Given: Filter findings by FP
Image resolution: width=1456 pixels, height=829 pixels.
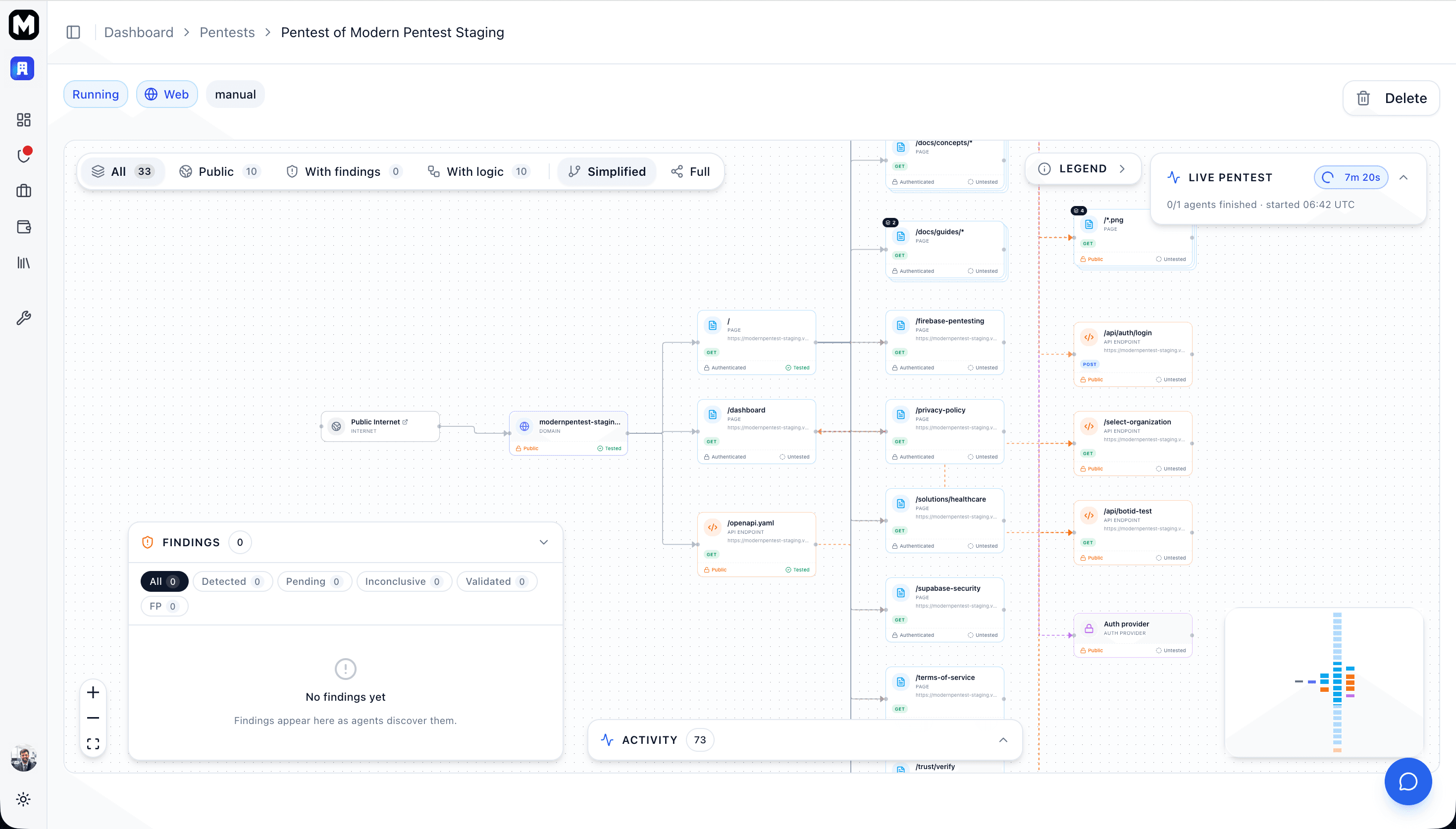Looking at the screenshot, I should tap(164, 606).
